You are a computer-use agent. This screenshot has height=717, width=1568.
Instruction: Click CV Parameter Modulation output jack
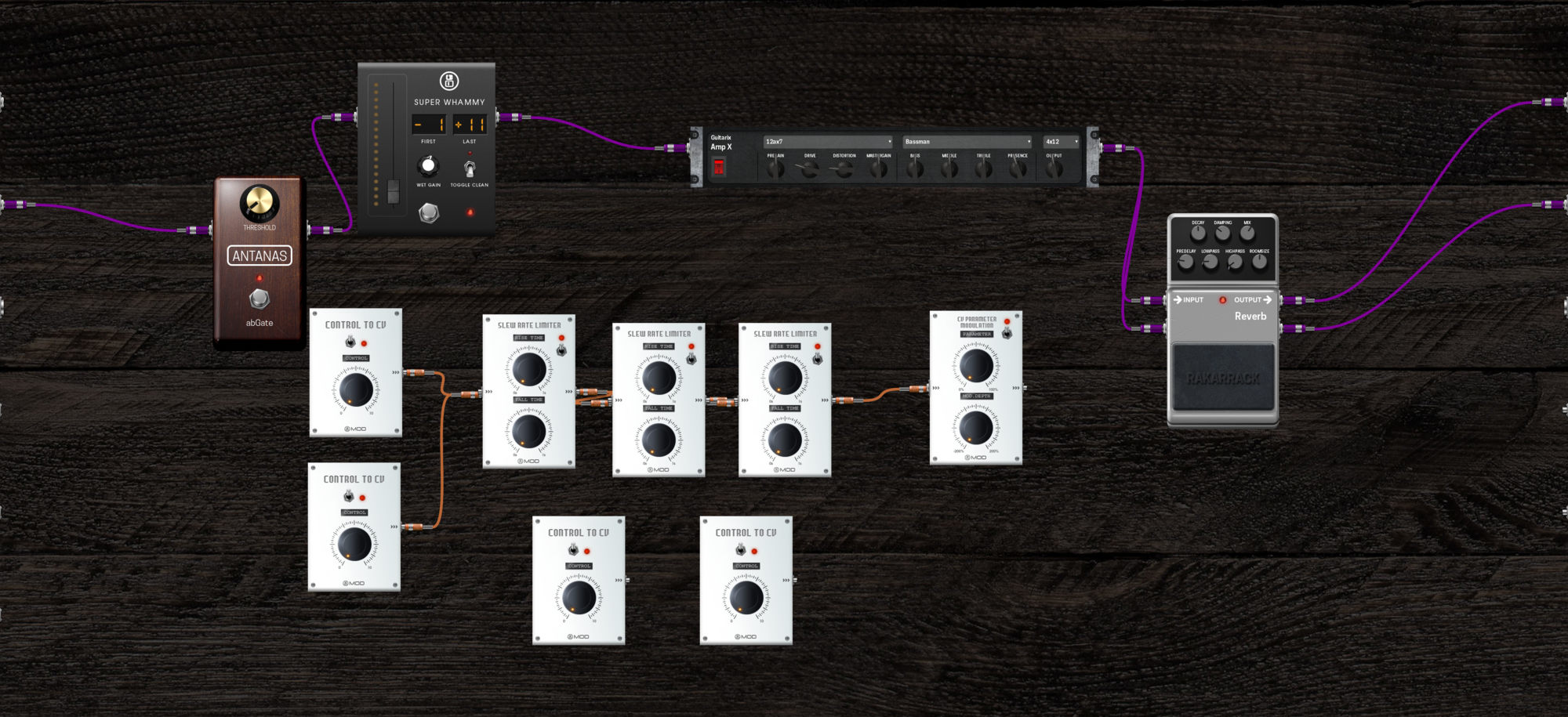[x=1025, y=387]
